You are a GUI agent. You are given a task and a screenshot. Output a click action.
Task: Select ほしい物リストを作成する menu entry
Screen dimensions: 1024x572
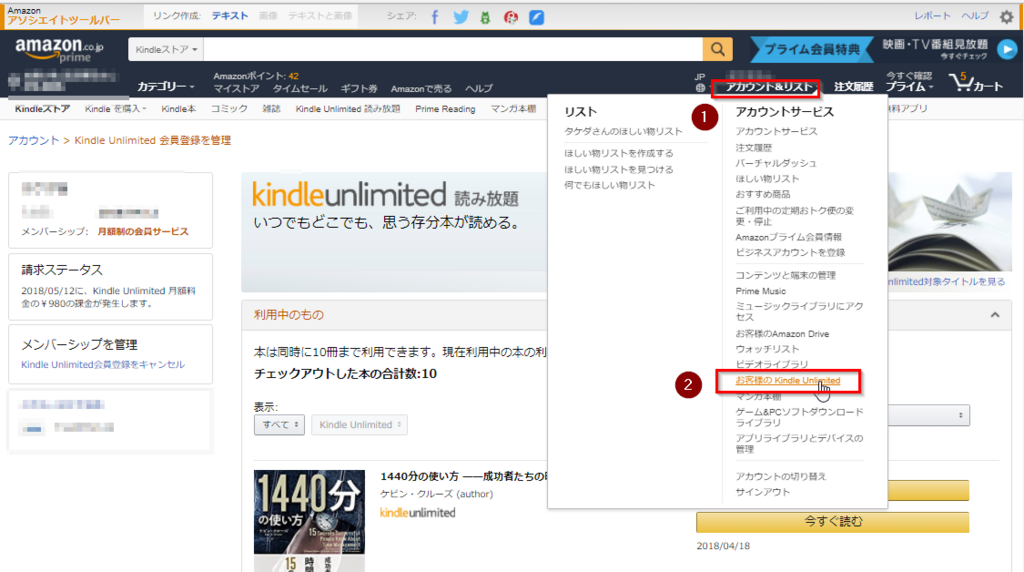coord(618,153)
